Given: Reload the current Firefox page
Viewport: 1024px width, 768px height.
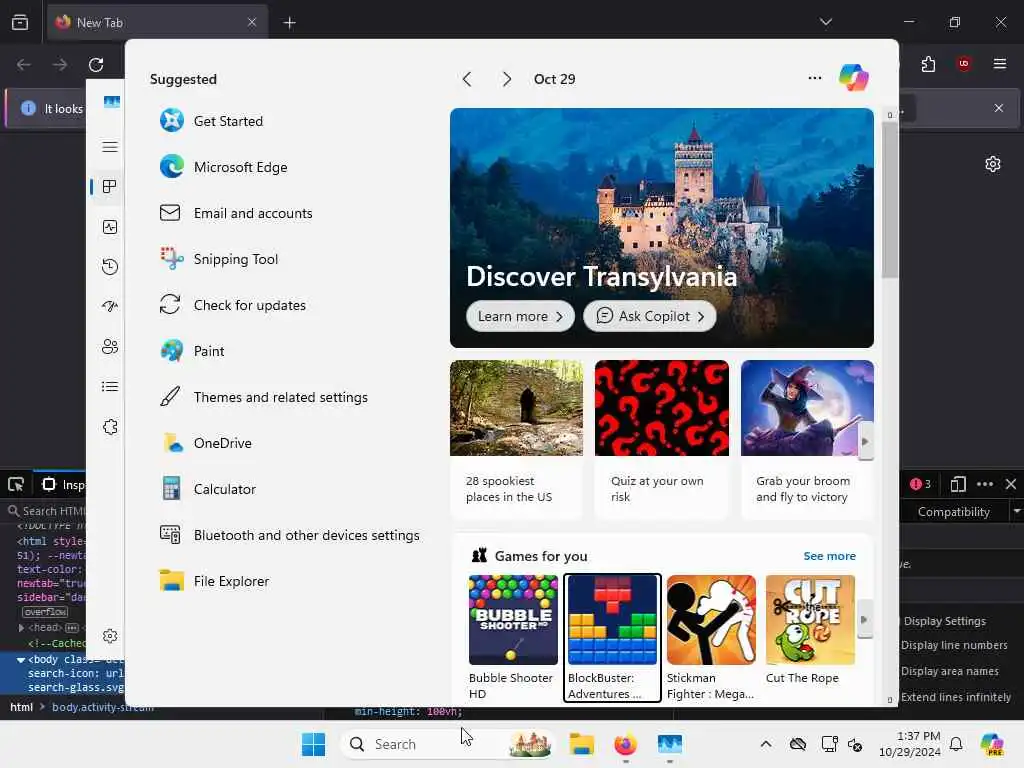Looking at the screenshot, I should (96, 65).
